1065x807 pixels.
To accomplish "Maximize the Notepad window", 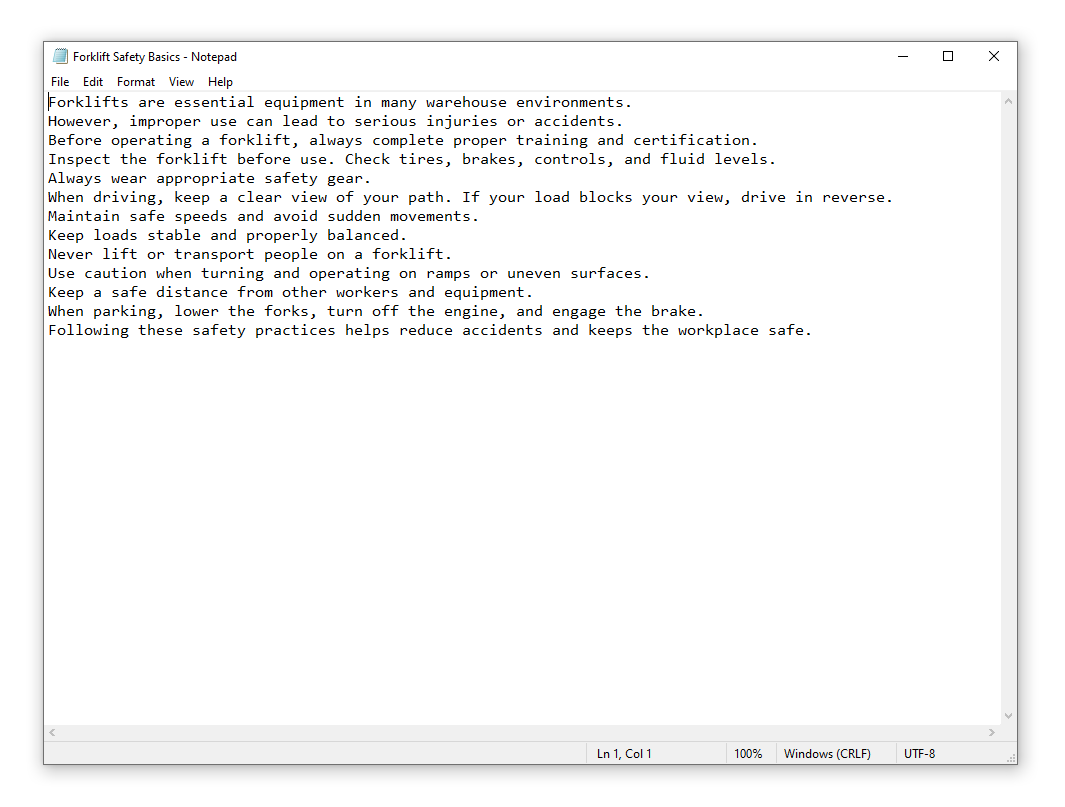I will tap(948, 56).
